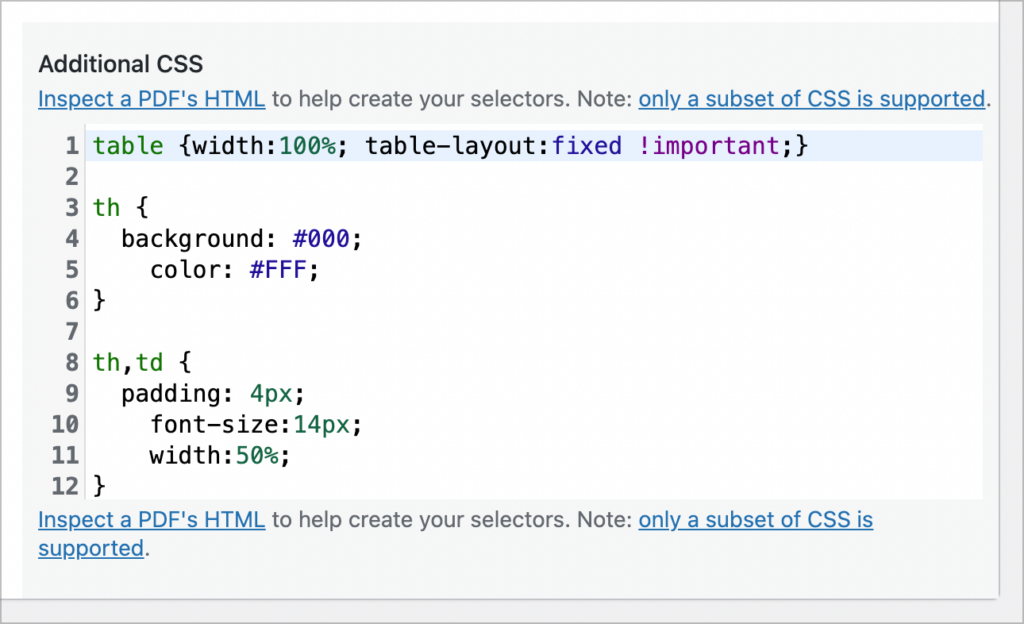The image size is (1024, 624).
Task: Follow the bottom "Inspect a PDF's HTML" link
Action: pyautogui.click(x=151, y=520)
